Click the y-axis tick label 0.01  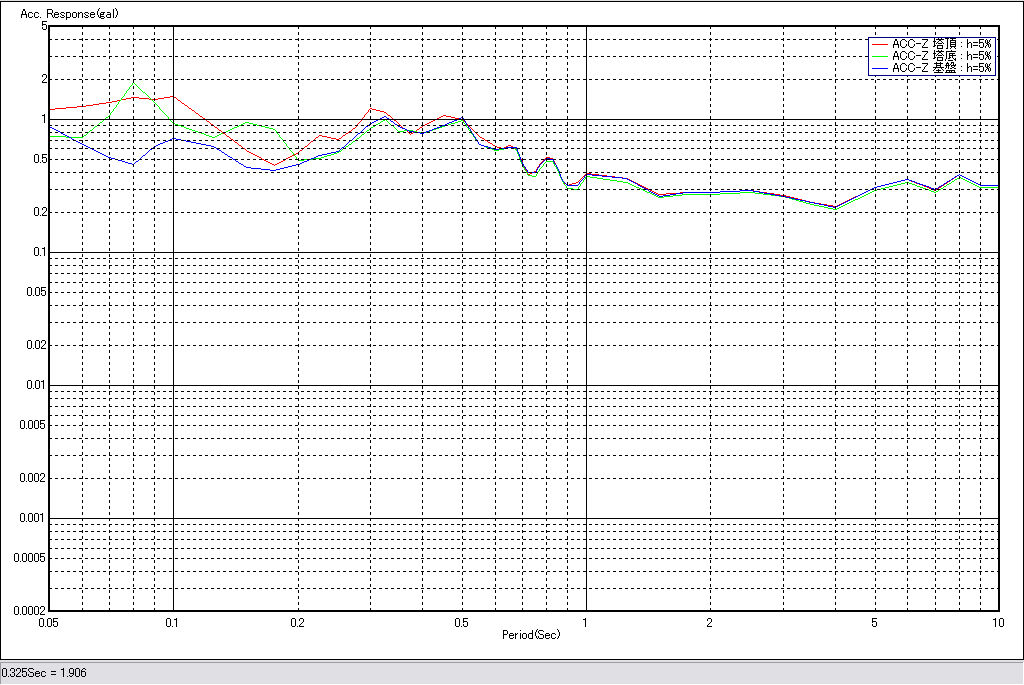pos(35,385)
